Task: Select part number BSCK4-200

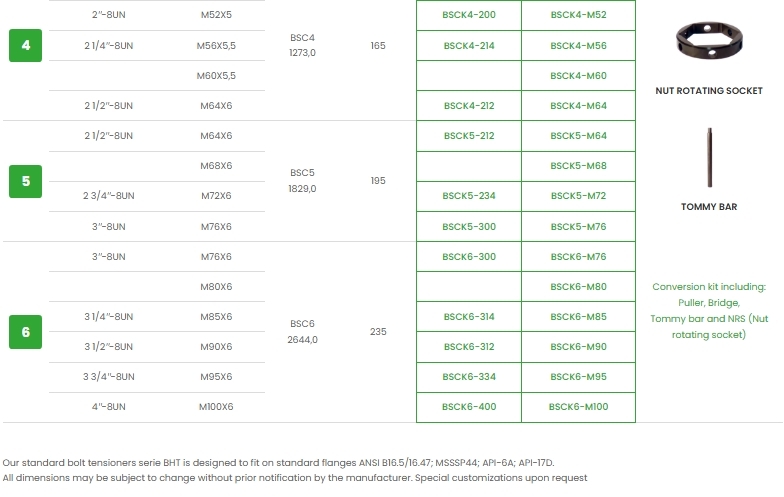Action: tap(468, 16)
